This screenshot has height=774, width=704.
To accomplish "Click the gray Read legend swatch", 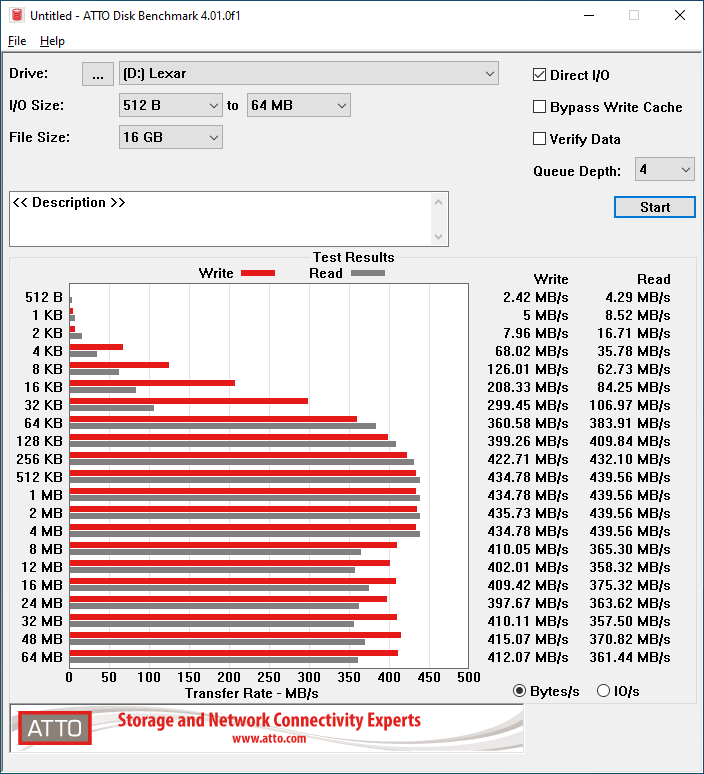I will (x=368, y=273).
